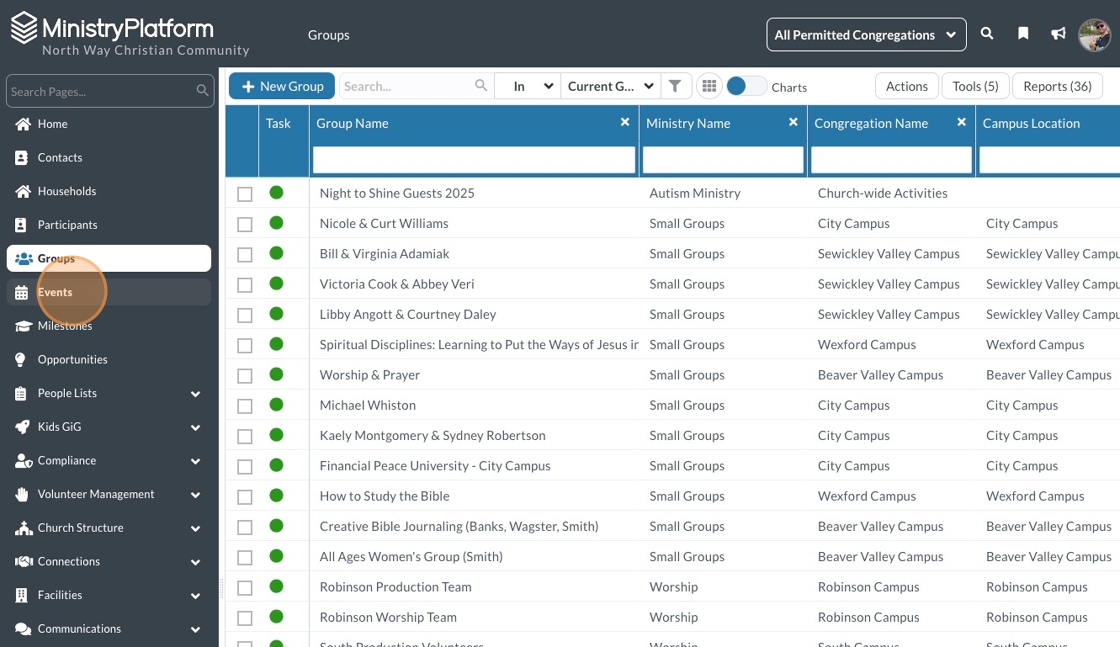Screen dimensions: 1120x647
Task: Open the Reports (36) menu
Action: [1057, 86]
